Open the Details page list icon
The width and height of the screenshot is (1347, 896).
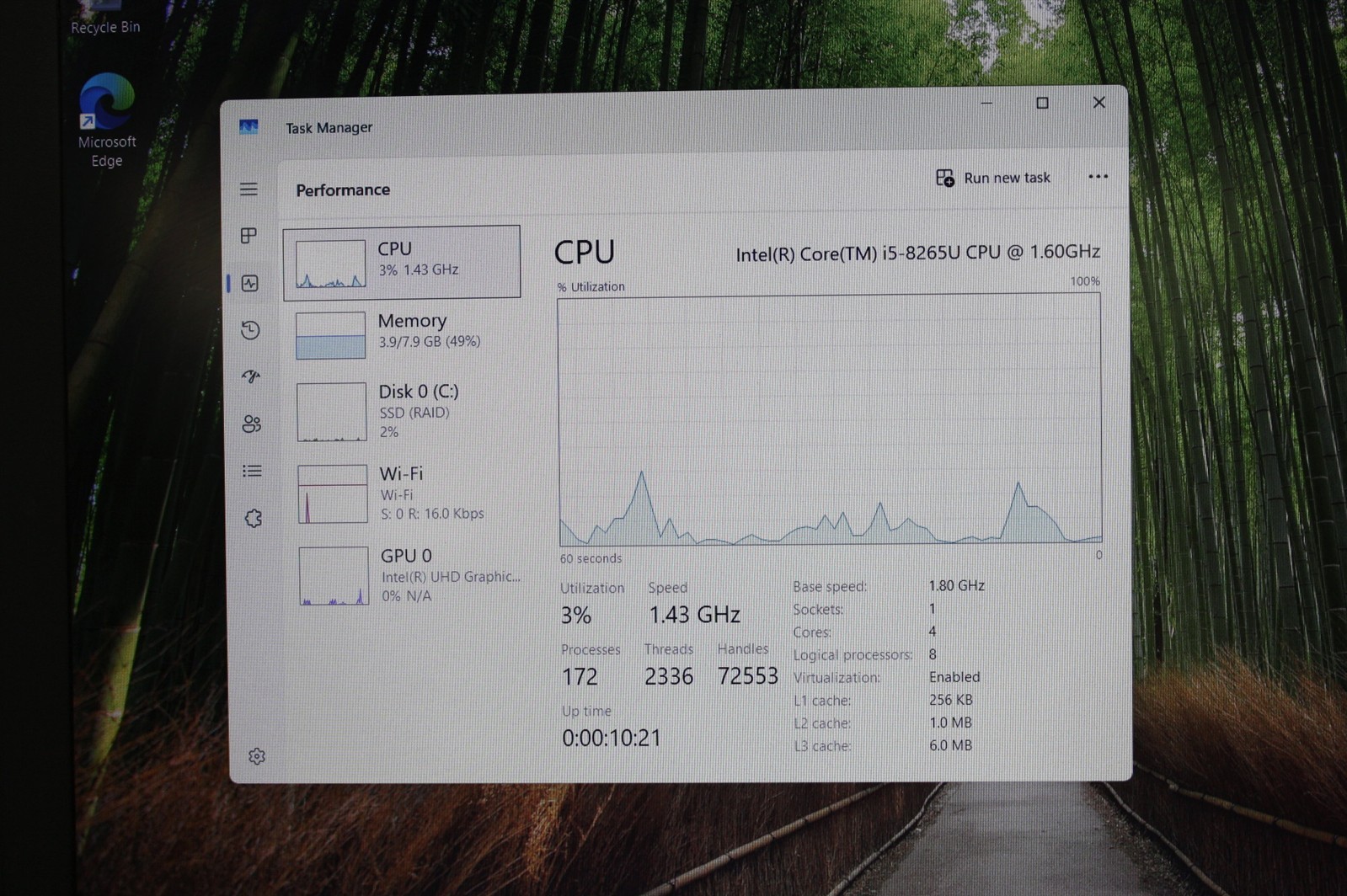pyautogui.click(x=252, y=471)
